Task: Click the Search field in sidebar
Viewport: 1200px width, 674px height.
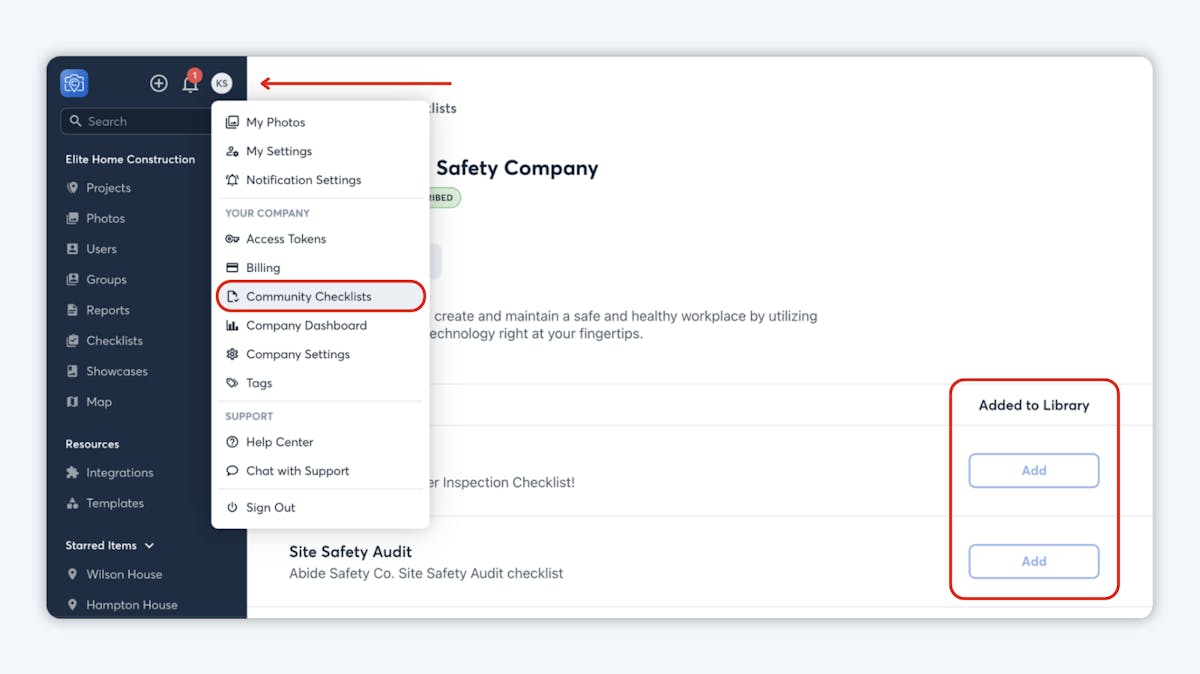Action: [x=137, y=121]
